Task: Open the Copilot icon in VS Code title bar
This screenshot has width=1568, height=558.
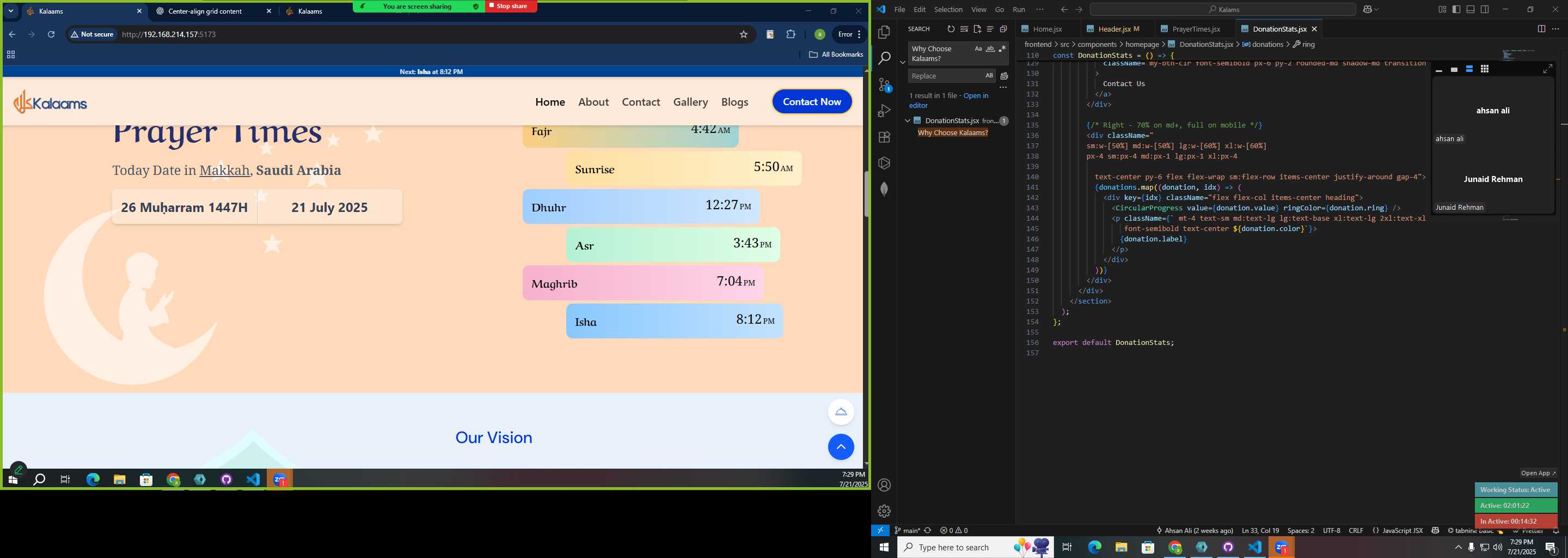Action: pyautogui.click(x=1368, y=9)
